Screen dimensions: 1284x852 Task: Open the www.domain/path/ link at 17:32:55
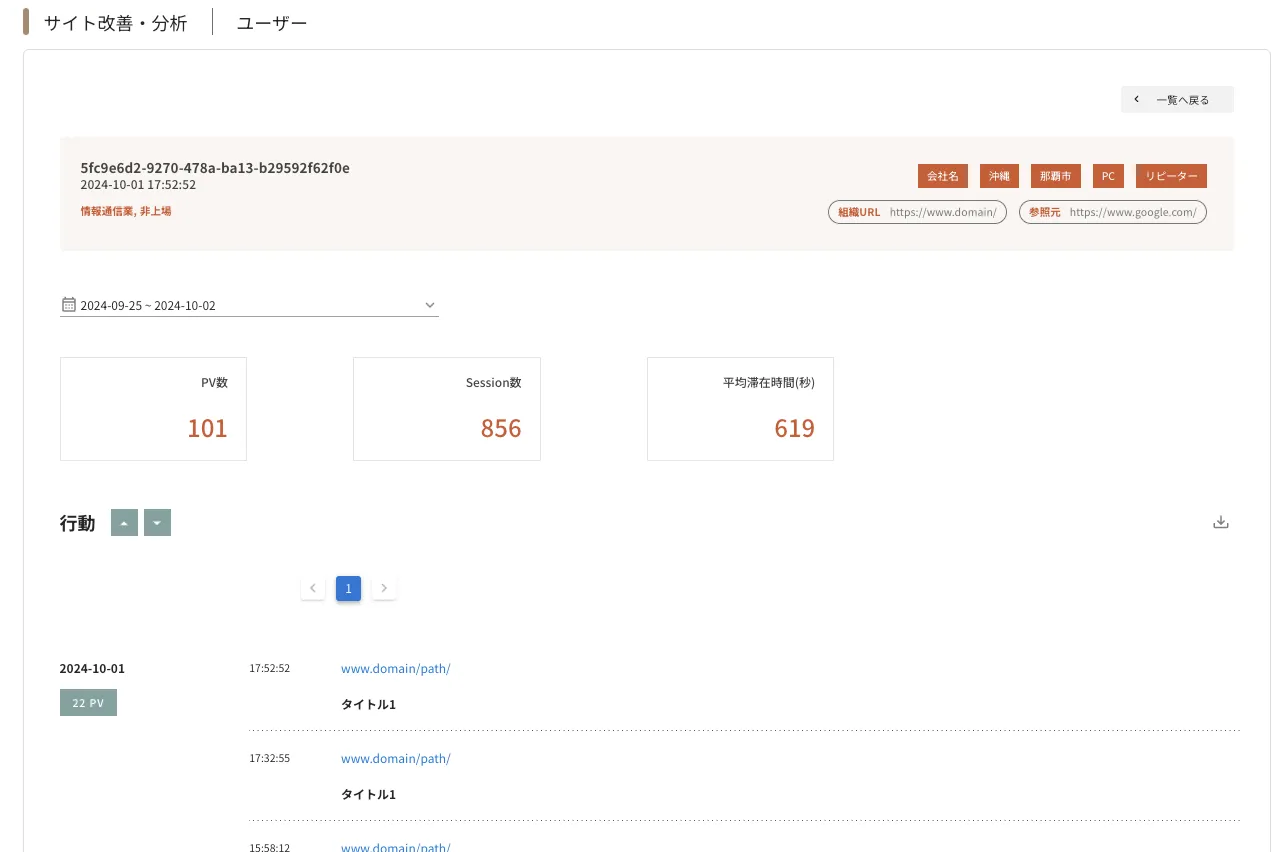point(395,759)
